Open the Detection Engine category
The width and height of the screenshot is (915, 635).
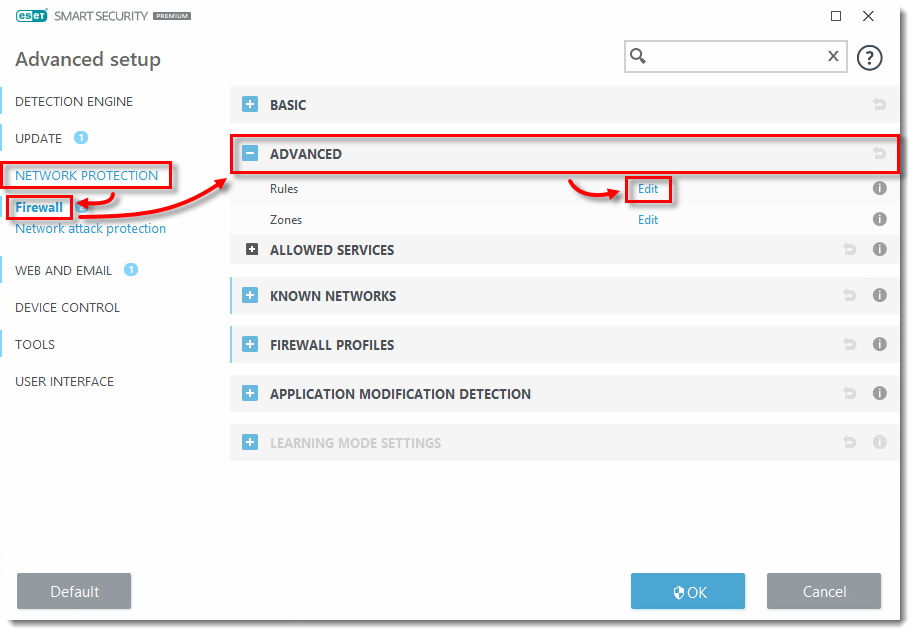tap(74, 101)
